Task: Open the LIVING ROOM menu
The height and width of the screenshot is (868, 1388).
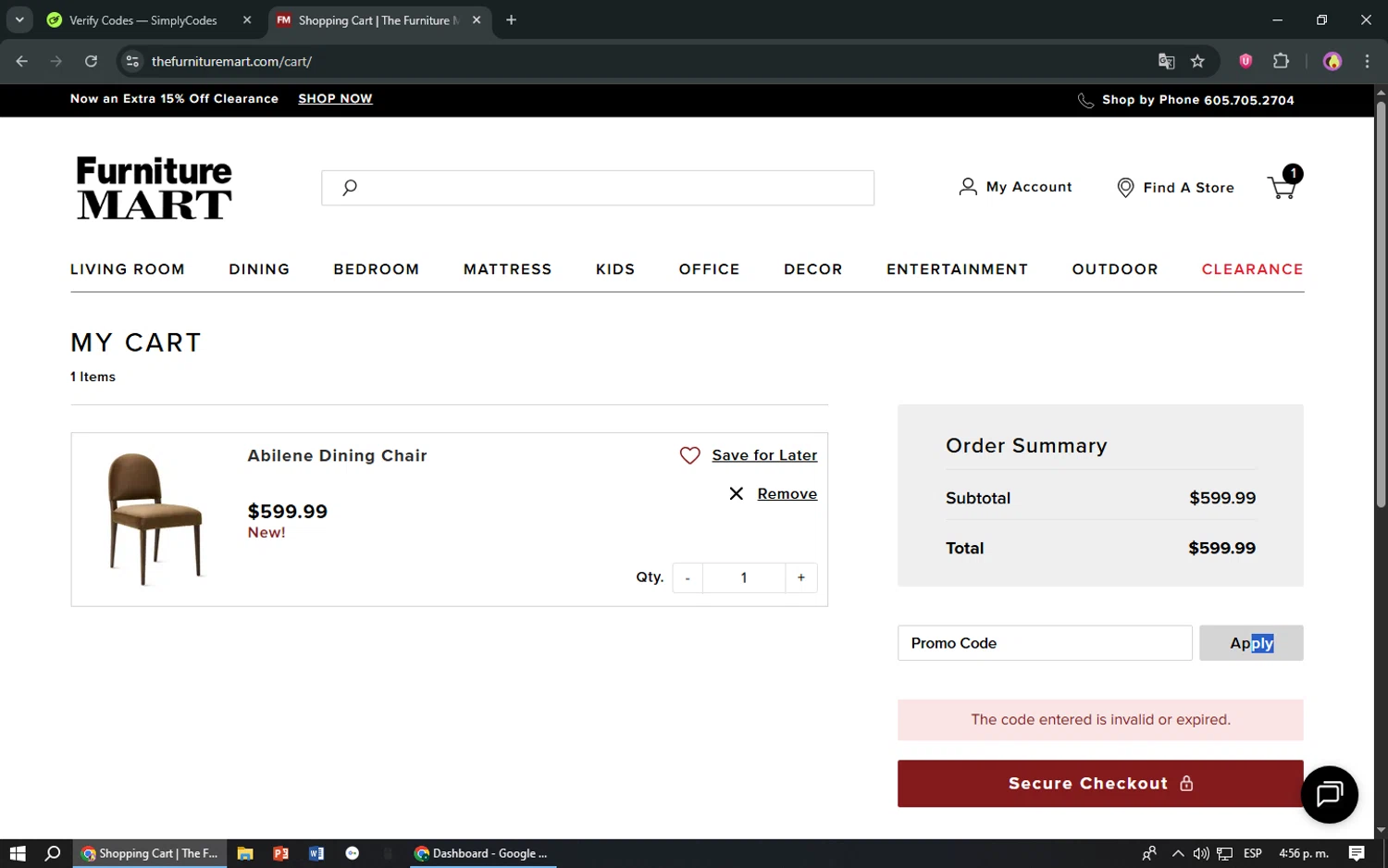Action: (128, 269)
